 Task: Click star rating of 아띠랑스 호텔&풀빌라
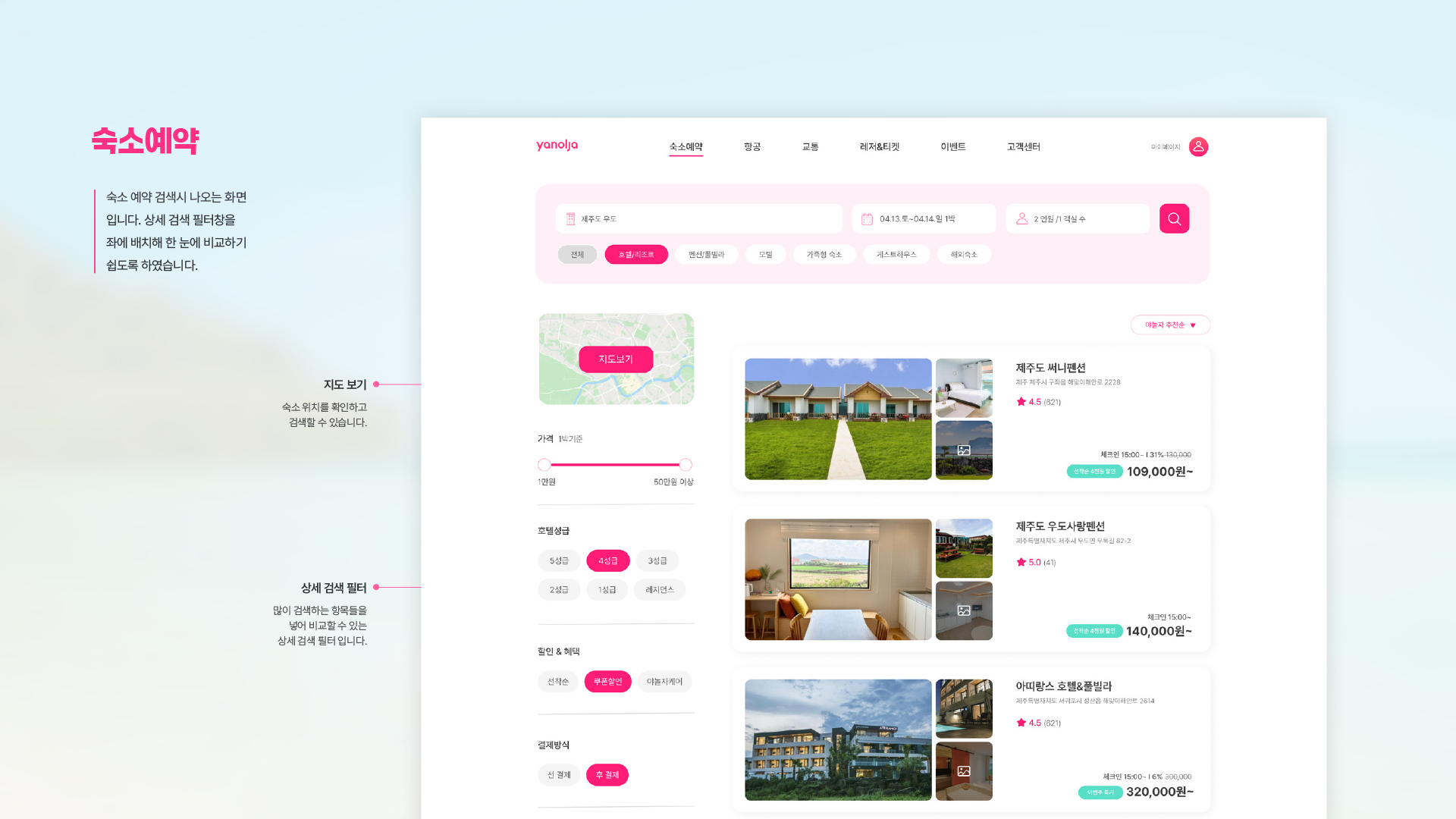tap(1038, 723)
